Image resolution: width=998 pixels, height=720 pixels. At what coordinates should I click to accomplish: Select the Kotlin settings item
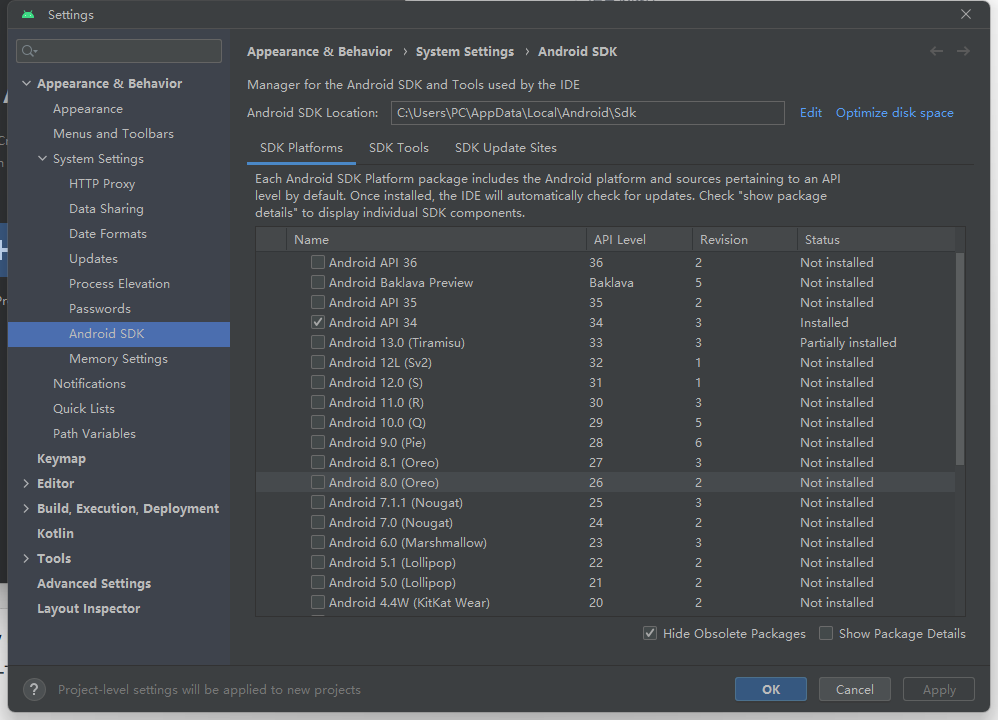[55, 533]
